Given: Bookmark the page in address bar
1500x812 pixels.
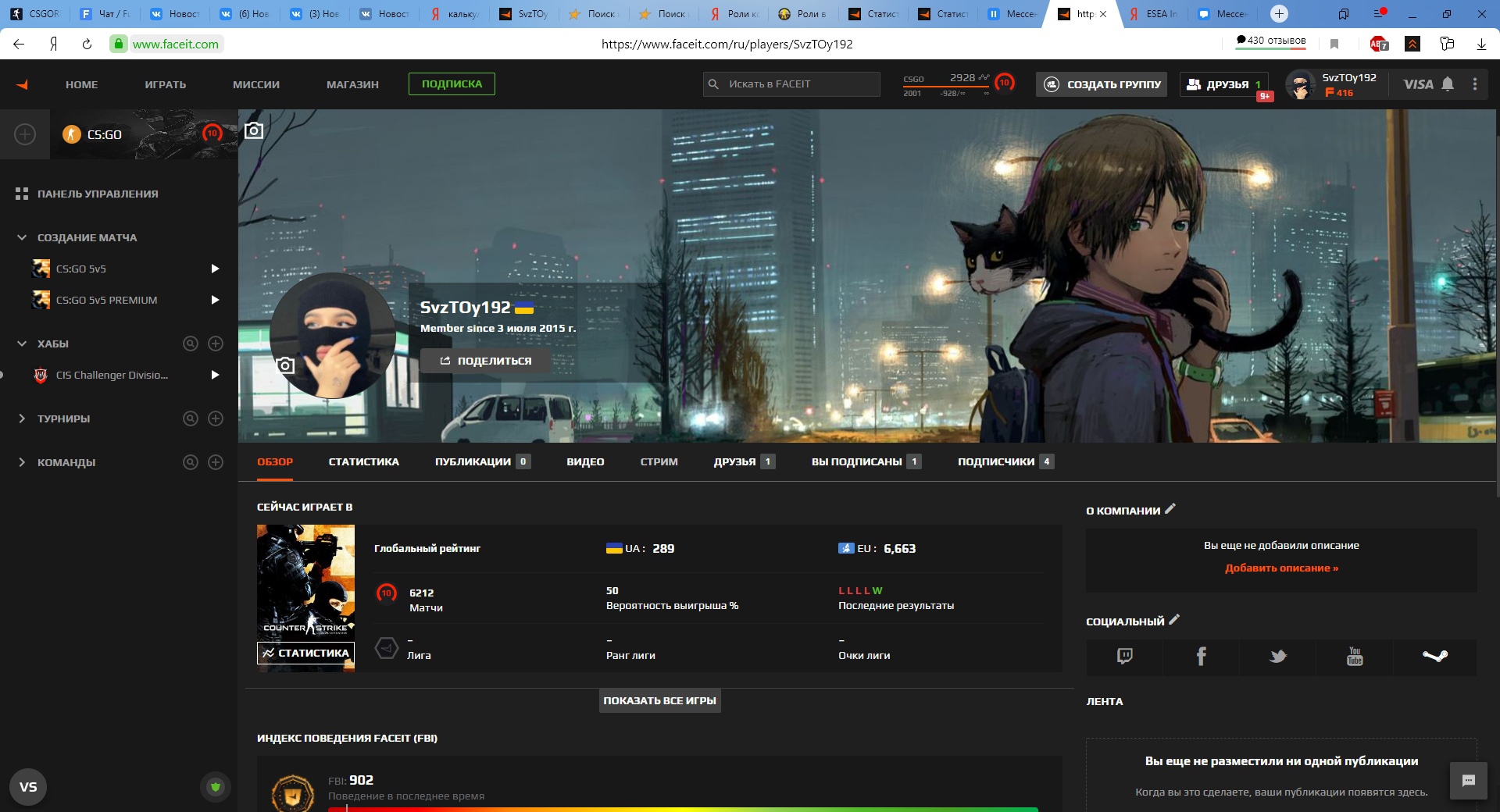Looking at the screenshot, I should tap(1334, 45).
